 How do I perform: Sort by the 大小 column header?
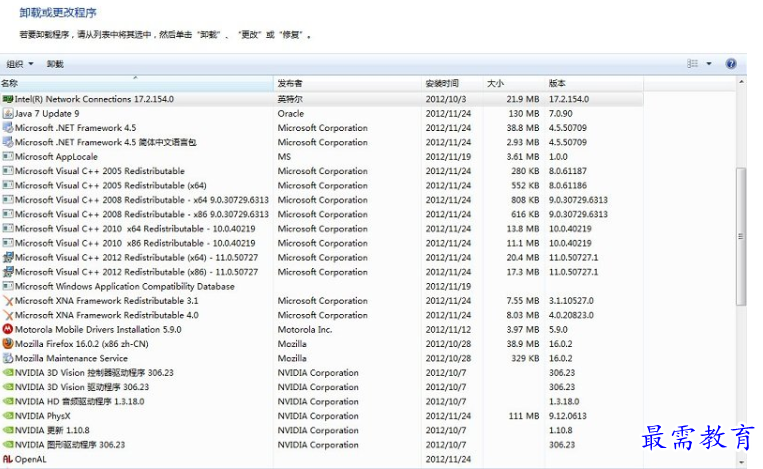pos(513,83)
